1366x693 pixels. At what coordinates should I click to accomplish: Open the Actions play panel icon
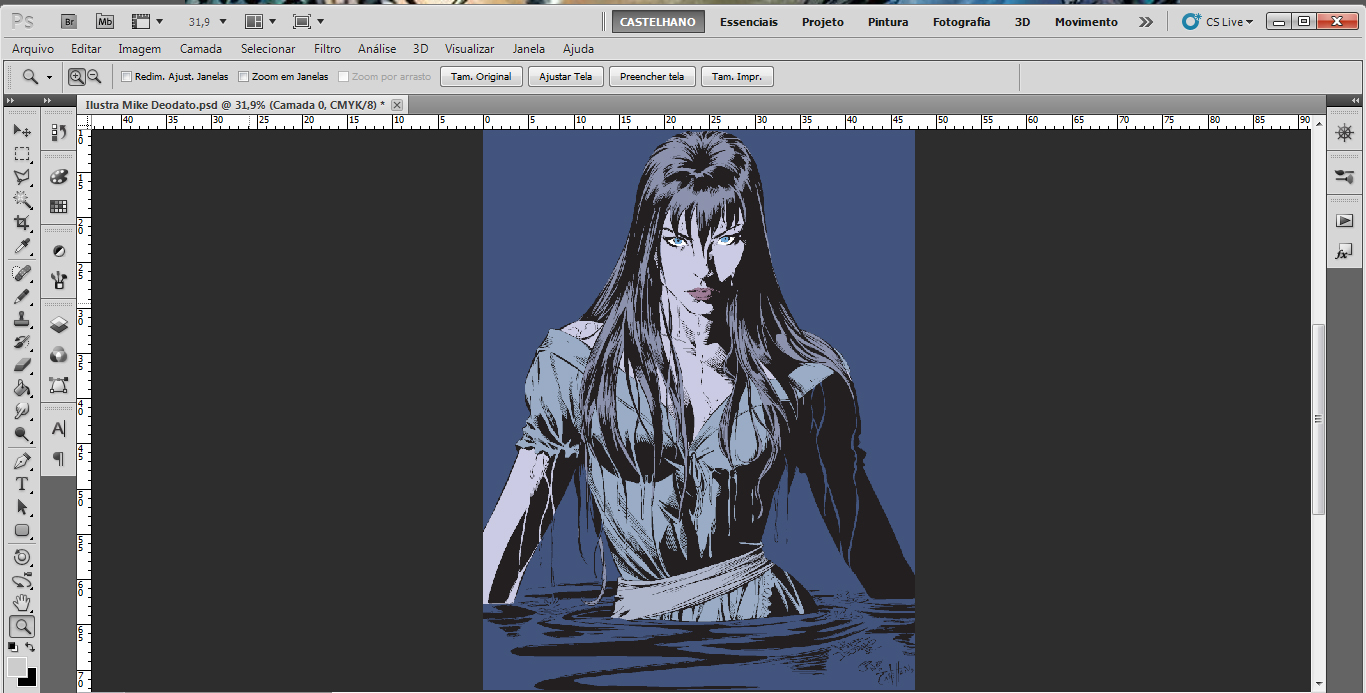point(1344,221)
